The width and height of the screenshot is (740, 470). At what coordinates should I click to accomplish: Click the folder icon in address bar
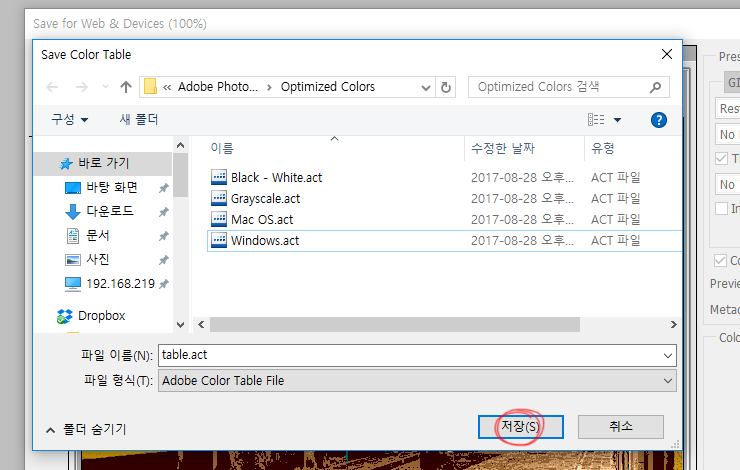point(151,87)
